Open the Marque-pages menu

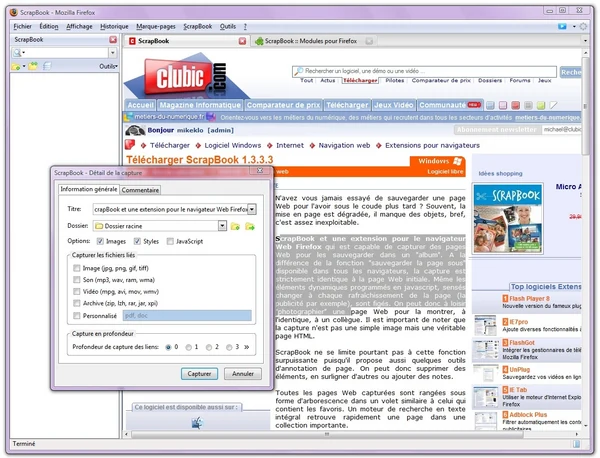(x=156, y=26)
